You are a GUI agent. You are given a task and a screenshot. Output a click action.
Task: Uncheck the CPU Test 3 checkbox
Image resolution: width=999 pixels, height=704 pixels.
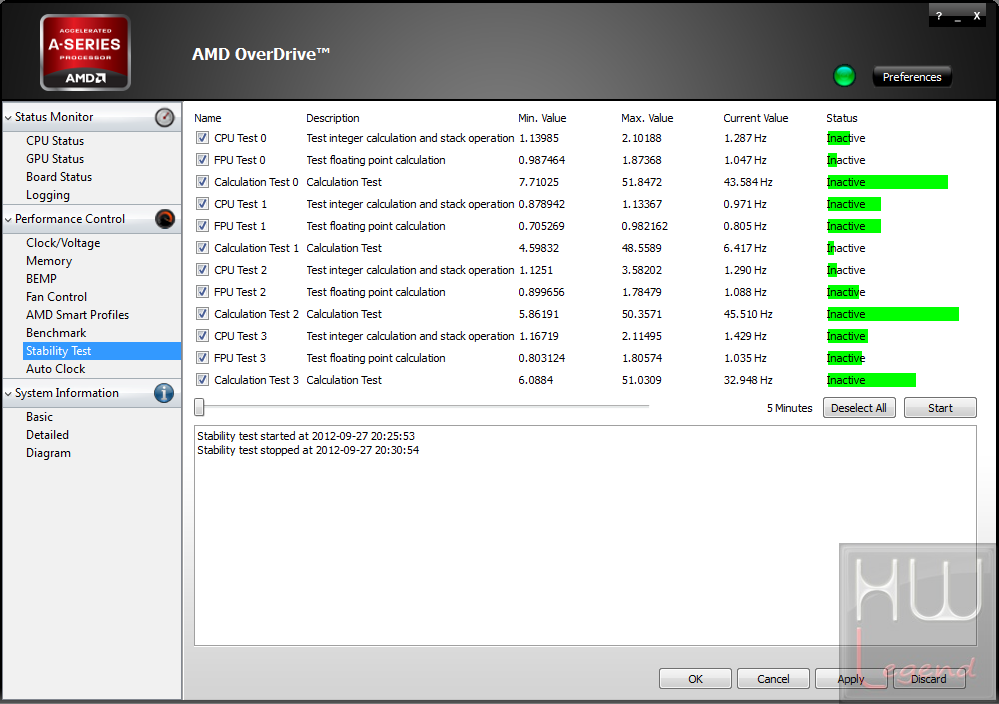pyautogui.click(x=202, y=336)
